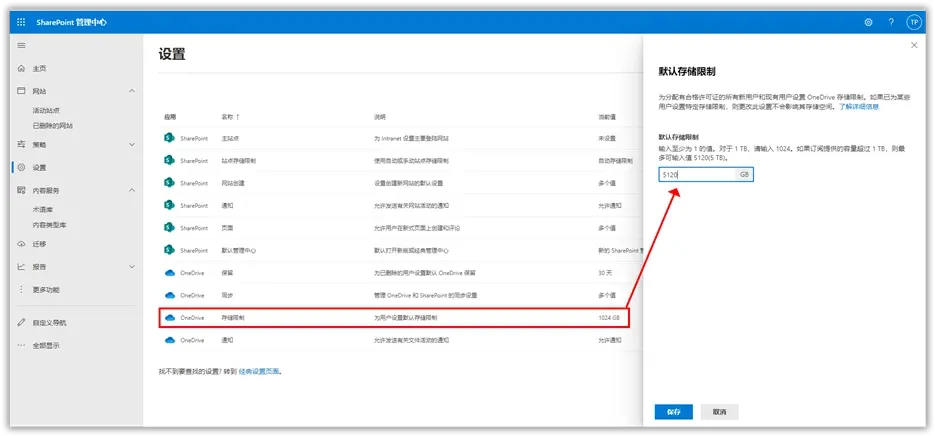Click the OneDrive cloud icon in 保留 row
Image resolution: width=935 pixels, height=436 pixels.
pyautogui.click(x=169, y=273)
